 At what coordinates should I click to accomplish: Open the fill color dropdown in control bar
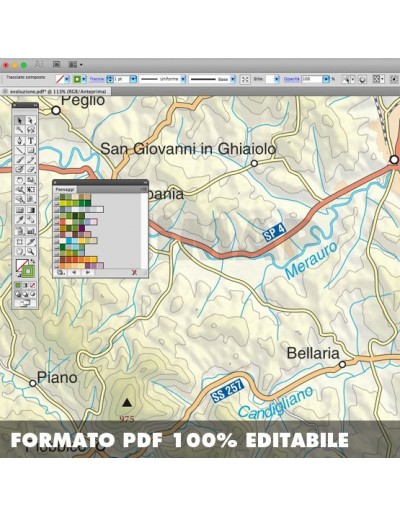coord(67,79)
